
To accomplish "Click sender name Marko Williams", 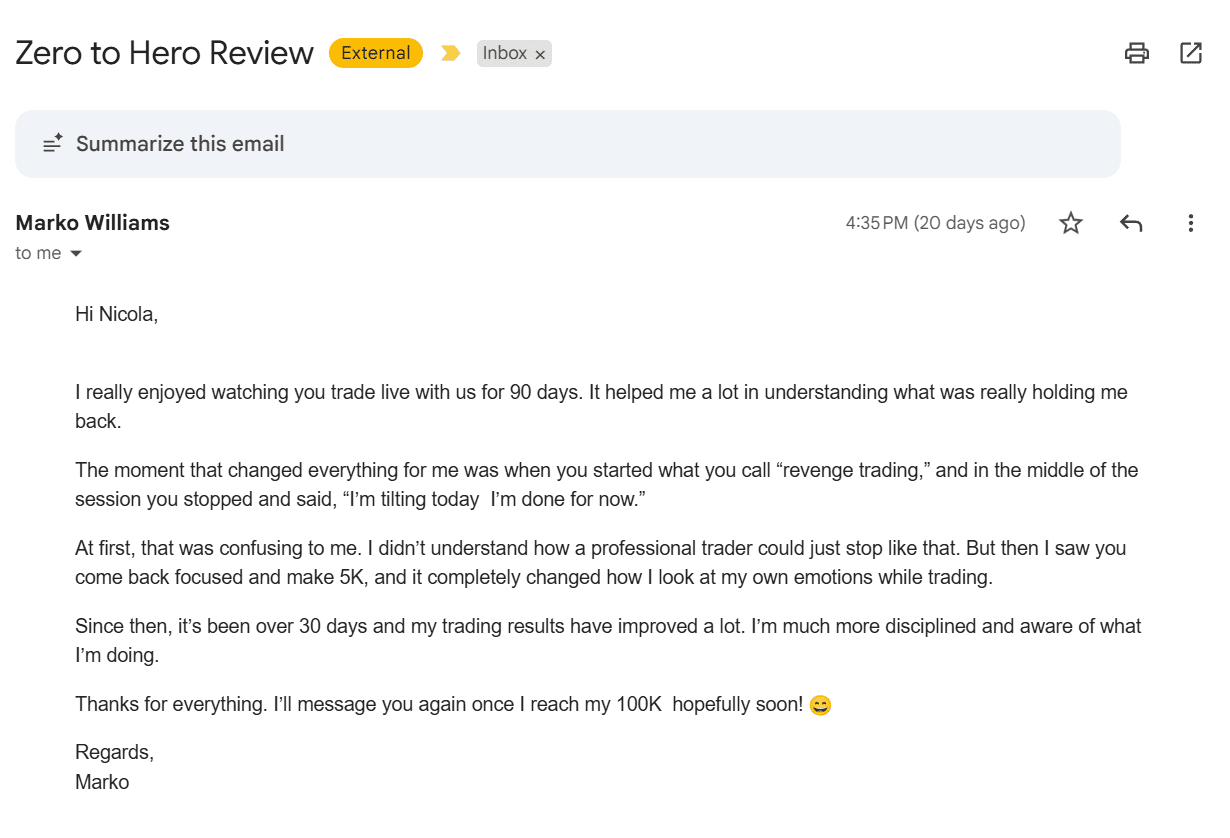I will click(93, 223).
